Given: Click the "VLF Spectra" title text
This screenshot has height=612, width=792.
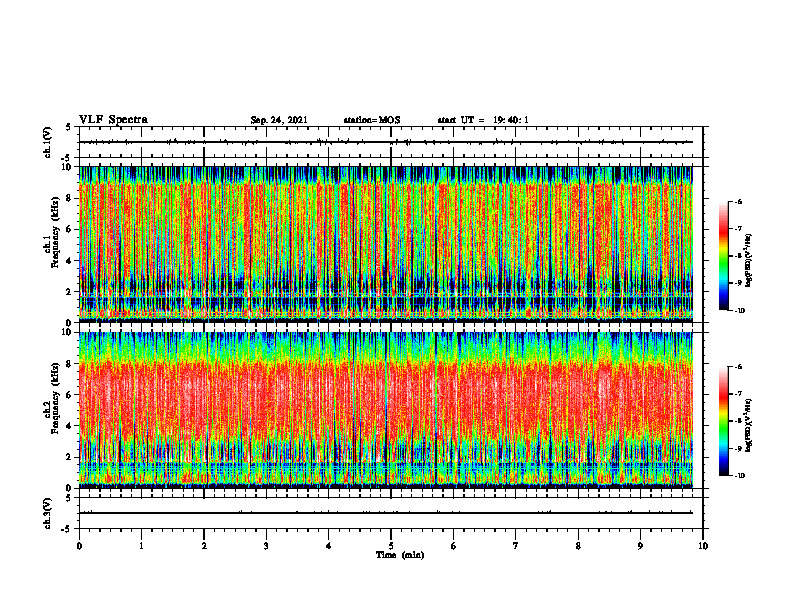Looking at the screenshot, I should tap(113, 120).
